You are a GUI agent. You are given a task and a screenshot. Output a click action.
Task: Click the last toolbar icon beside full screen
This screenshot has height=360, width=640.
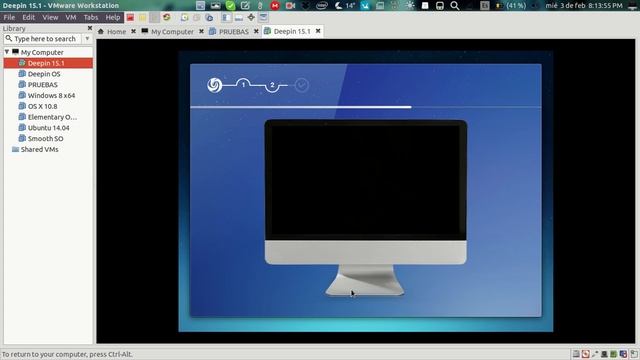coord(263,18)
